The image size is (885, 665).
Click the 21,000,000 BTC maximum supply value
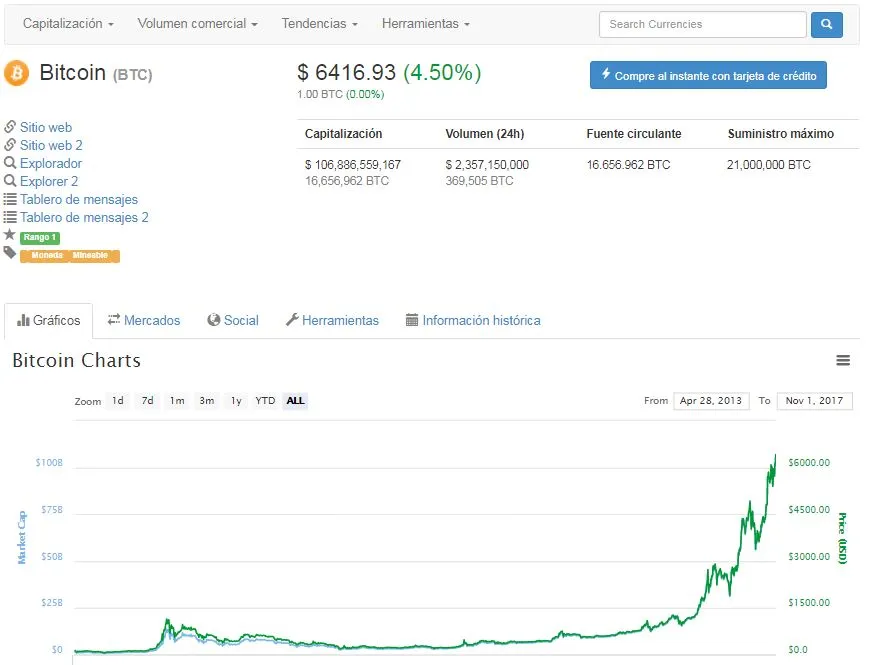(x=769, y=165)
